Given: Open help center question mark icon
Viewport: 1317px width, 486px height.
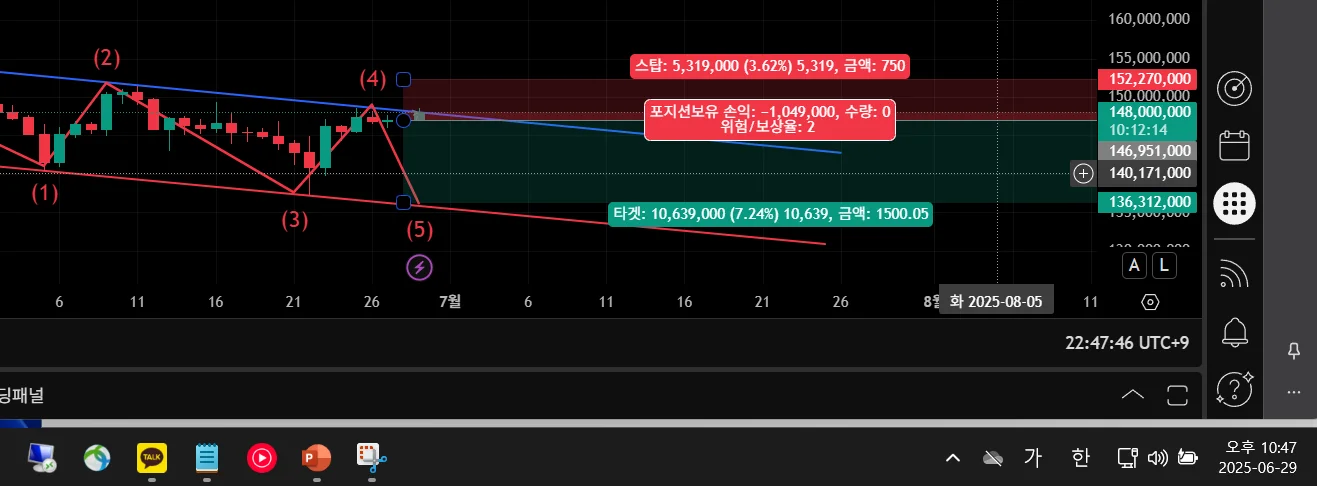Looking at the screenshot, I should point(1235,388).
